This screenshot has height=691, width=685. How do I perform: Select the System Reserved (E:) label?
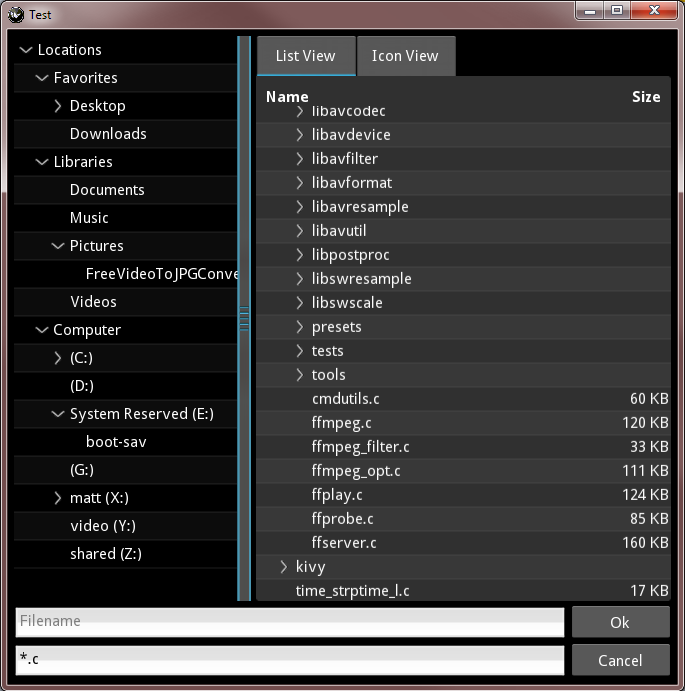[x=142, y=414]
